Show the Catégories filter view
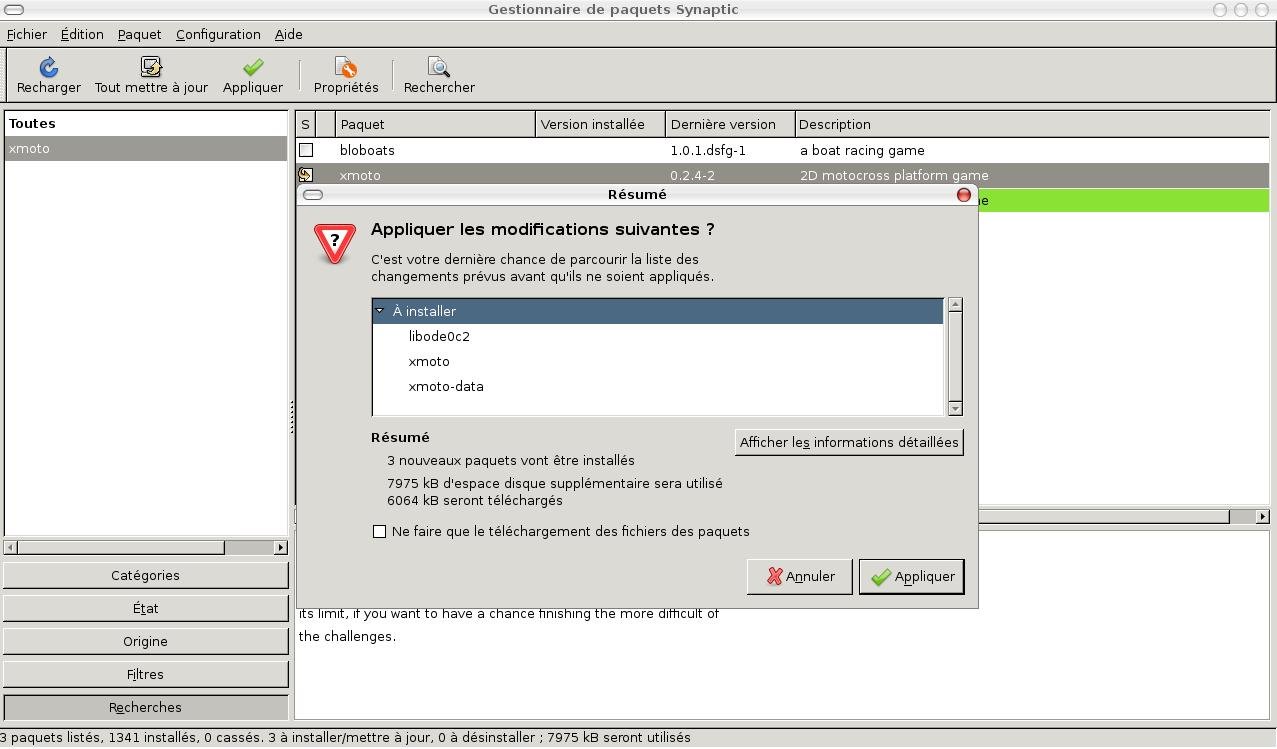Image resolution: width=1277 pixels, height=749 pixels. pyautogui.click(x=146, y=575)
